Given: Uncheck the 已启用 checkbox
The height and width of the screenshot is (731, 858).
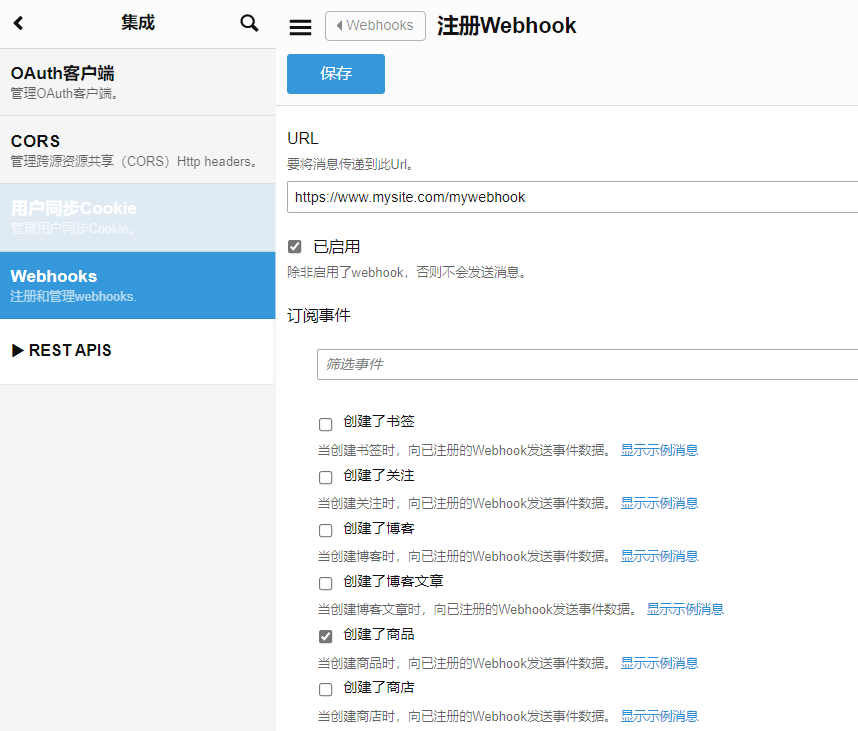Looking at the screenshot, I should (295, 247).
